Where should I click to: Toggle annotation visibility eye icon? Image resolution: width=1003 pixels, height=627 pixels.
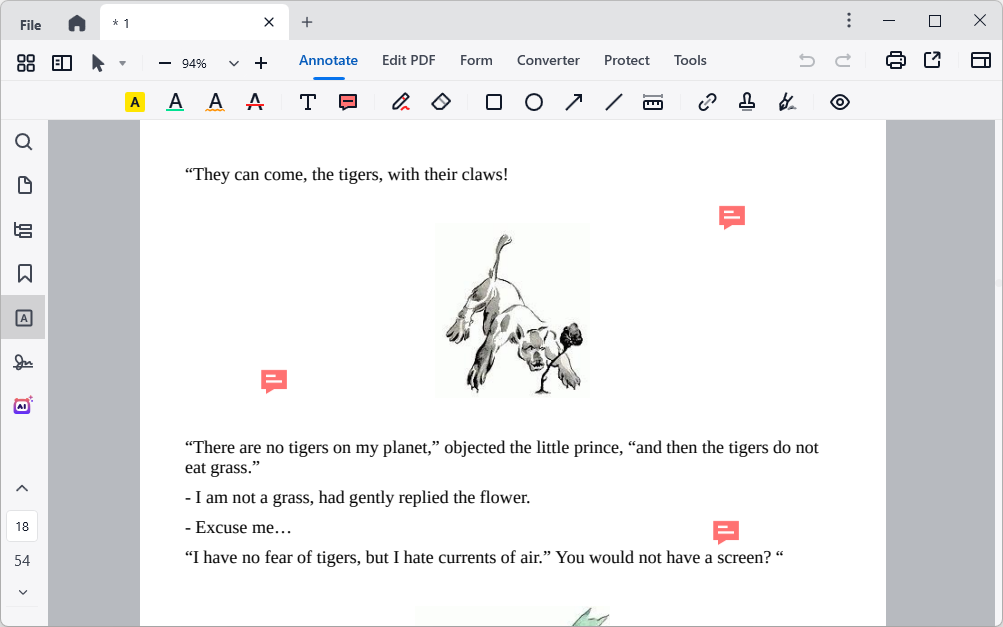pyautogui.click(x=840, y=102)
